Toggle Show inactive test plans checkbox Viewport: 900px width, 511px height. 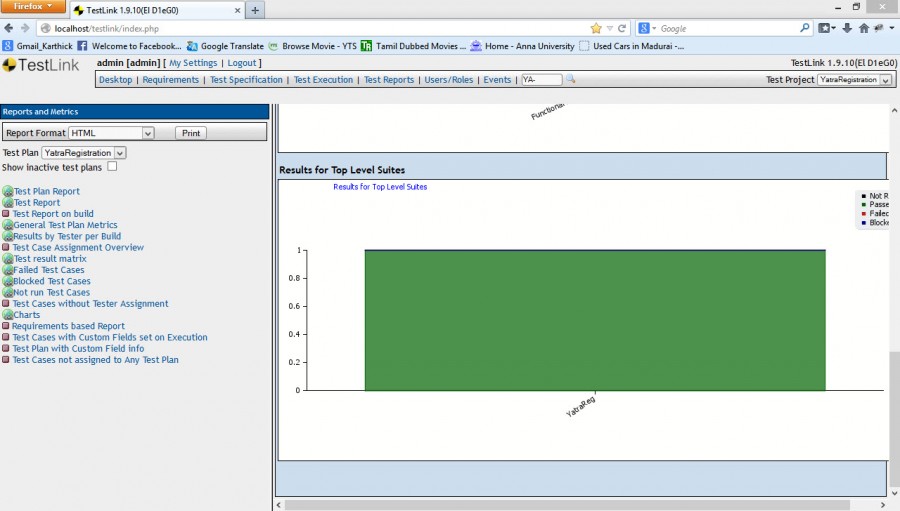pyautogui.click(x=112, y=167)
